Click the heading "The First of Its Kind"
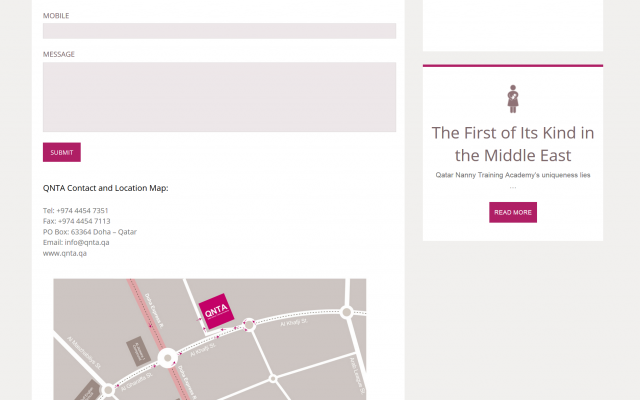Viewport: 640px width, 400px height. coord(513,143)
